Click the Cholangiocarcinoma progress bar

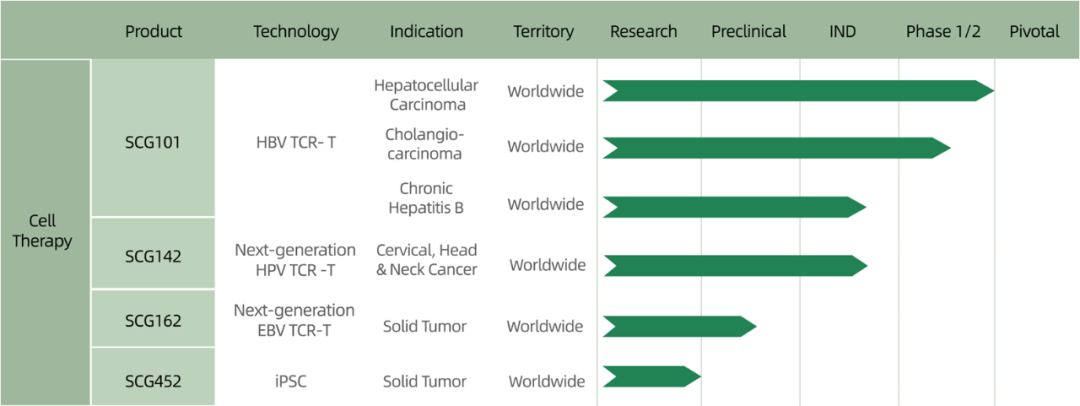point(776,147)
